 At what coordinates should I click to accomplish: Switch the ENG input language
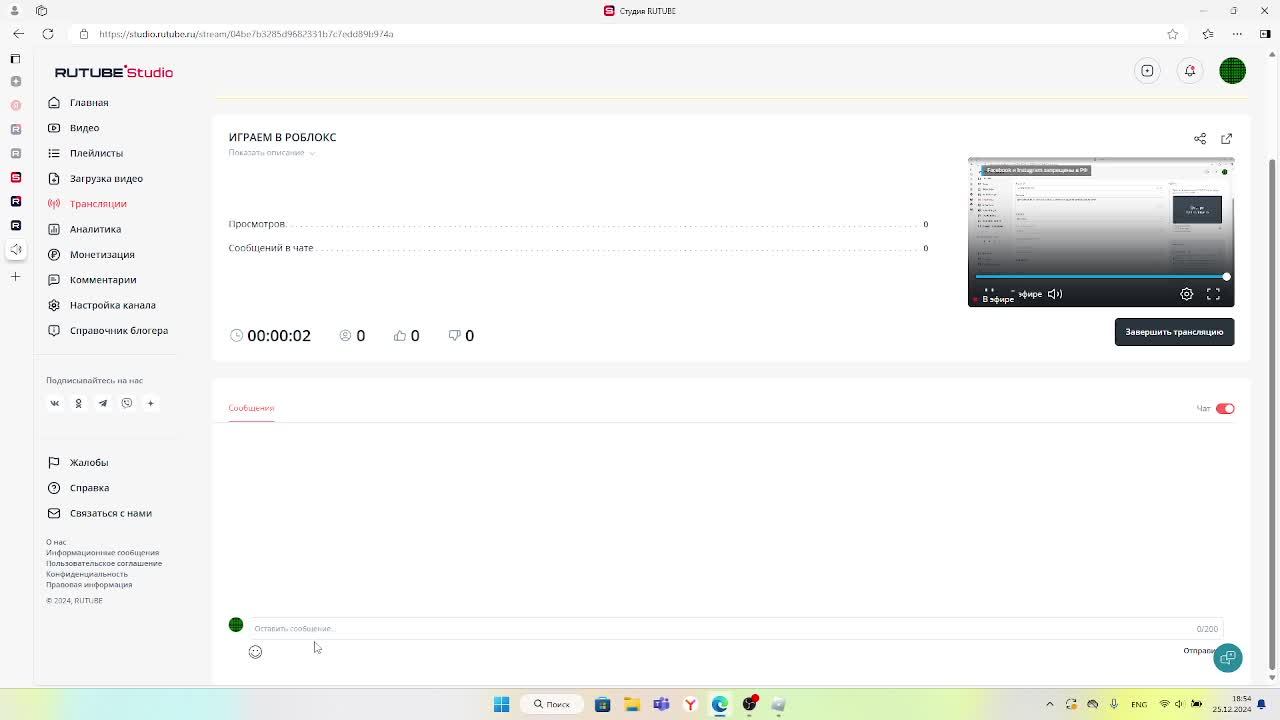point(1139,704)
